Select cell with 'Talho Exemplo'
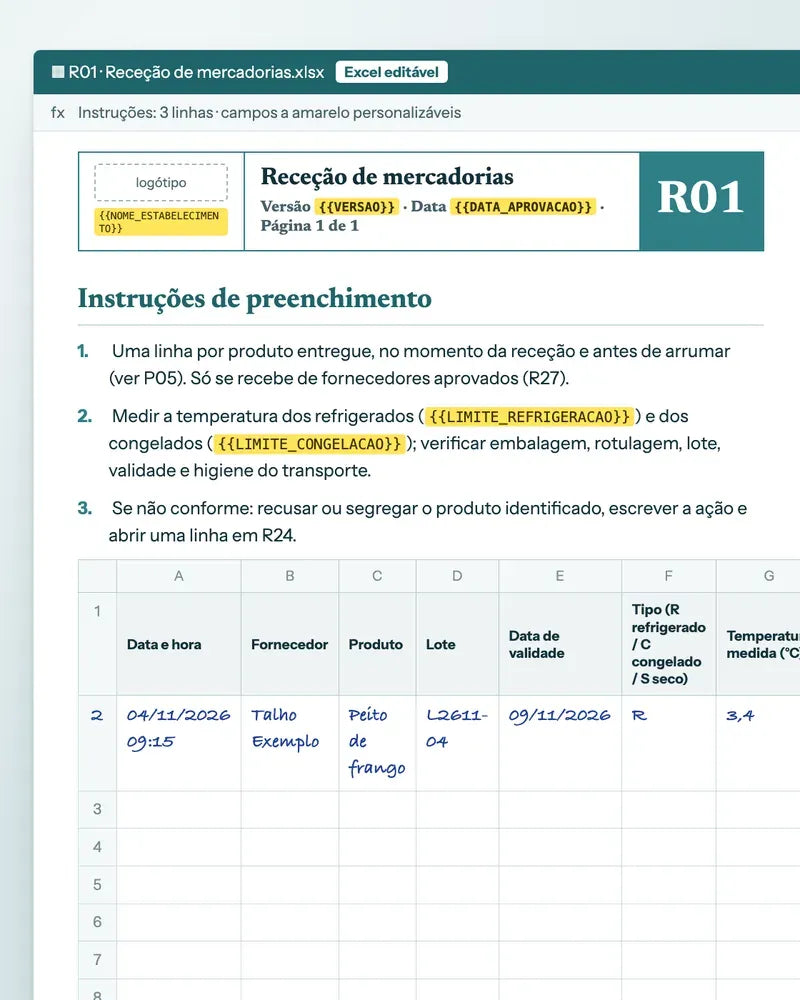 [290, 743]
